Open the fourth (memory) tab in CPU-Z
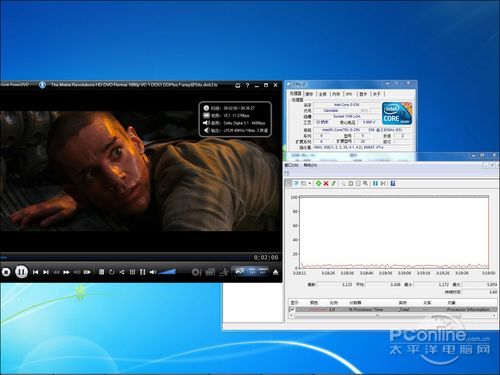This screenshot has height=375, width=500. pos(336,94)
